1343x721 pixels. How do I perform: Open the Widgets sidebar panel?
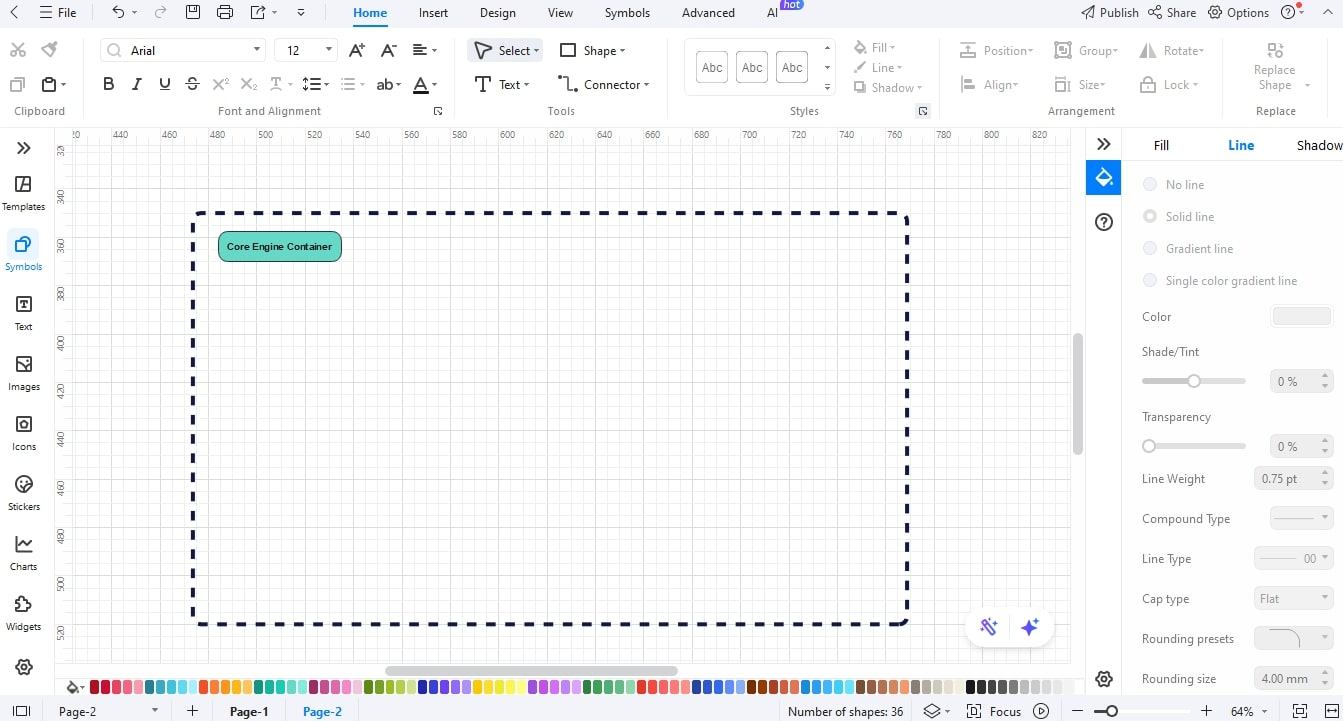(24, 612)
